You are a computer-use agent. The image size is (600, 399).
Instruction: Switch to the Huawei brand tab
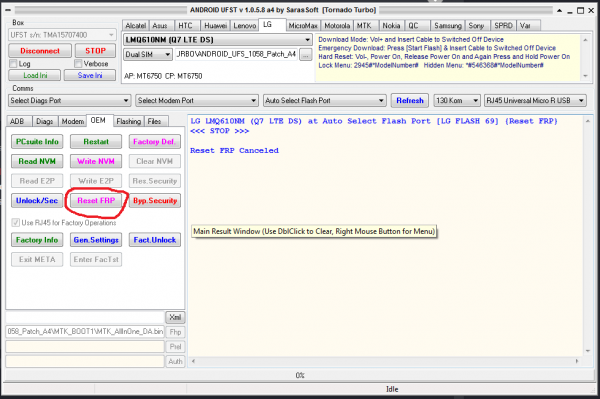coord(215,26)
